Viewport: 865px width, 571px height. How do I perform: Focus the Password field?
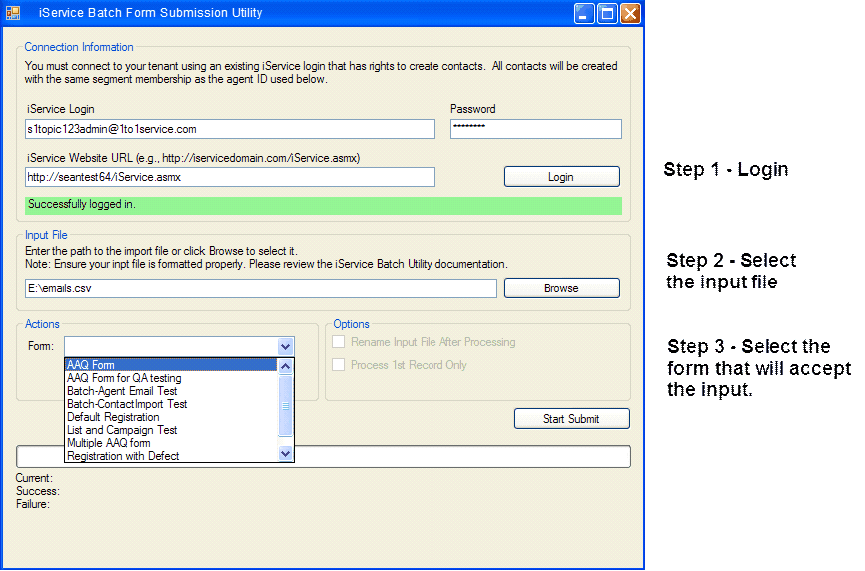click(x=536, y=129)
